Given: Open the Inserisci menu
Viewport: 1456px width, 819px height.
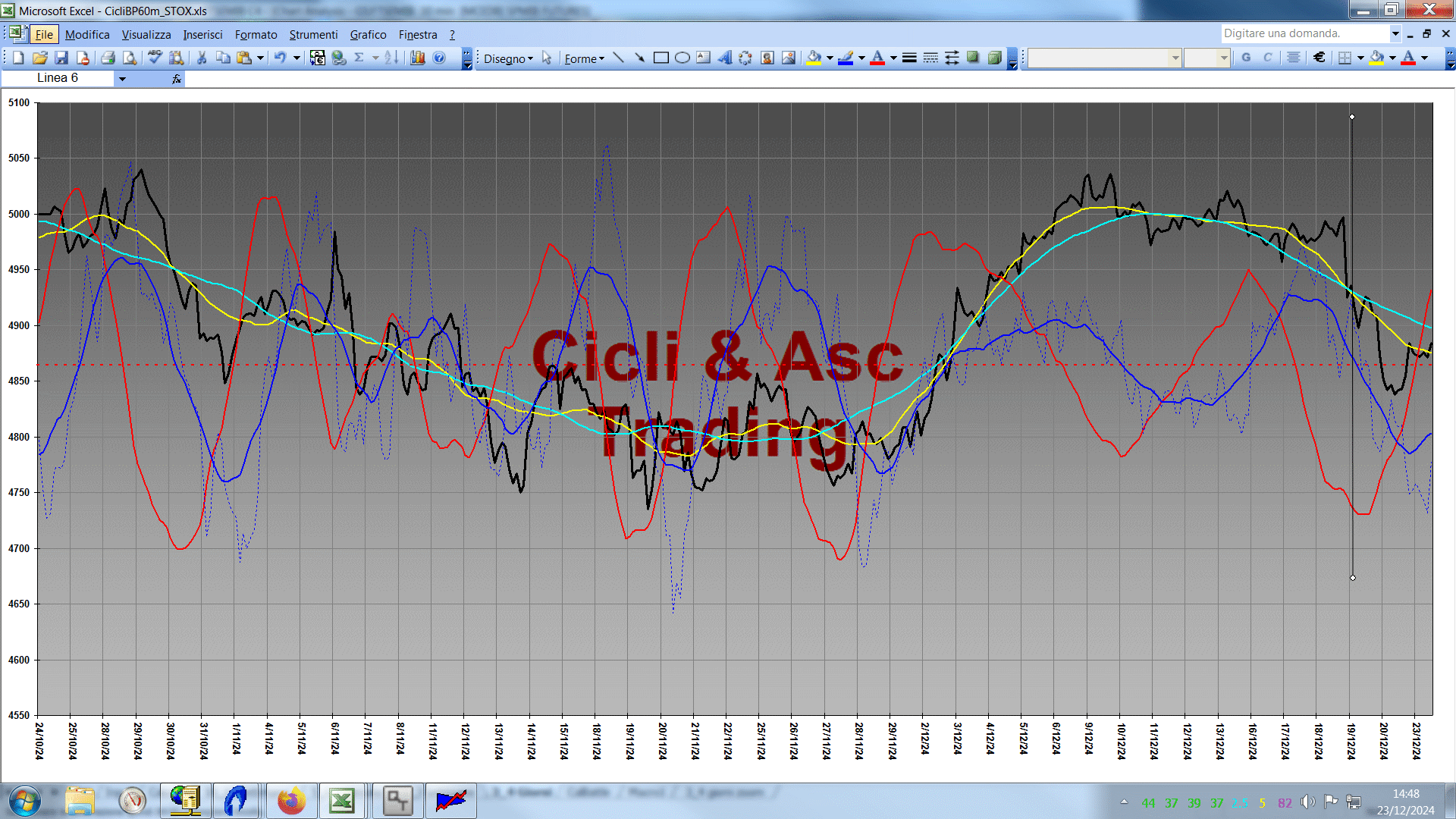Looking at the screenshot, I should tap(202, 35).
